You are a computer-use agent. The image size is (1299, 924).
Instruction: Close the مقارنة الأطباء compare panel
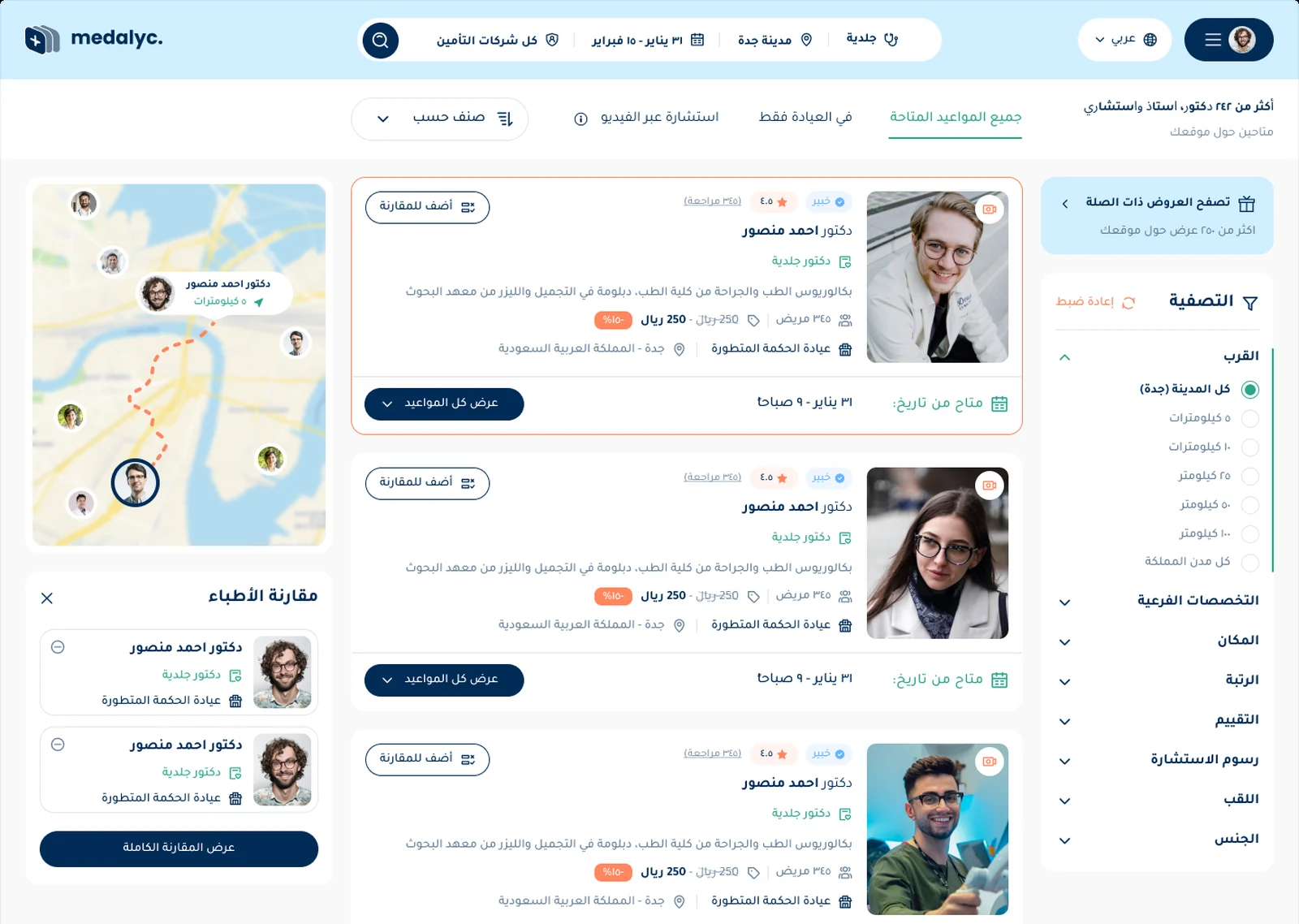pyautogui.click(x=47, y=598)
